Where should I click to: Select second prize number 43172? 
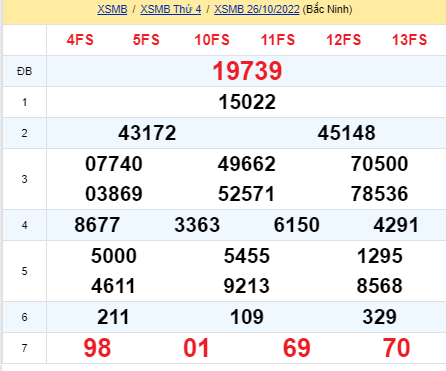pos(147,133)
